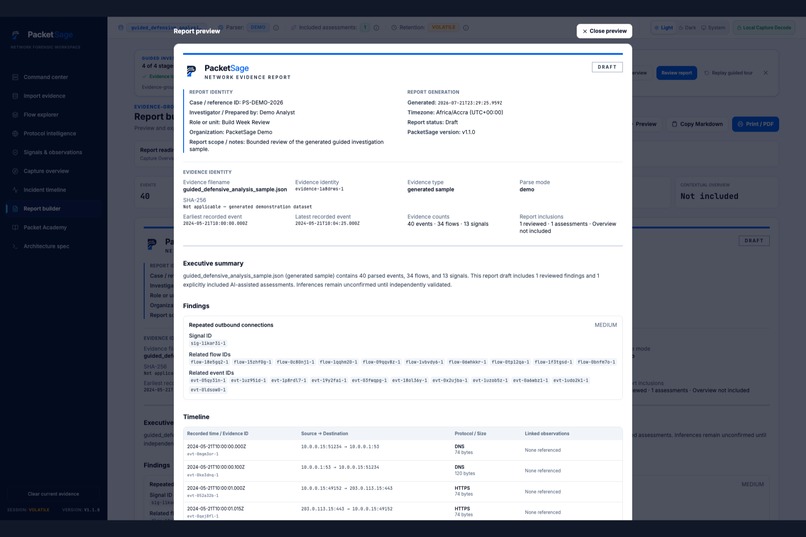This screenshot has width=806, height=537.
Task: Click info icon next to Included assessments
Action: [376, 28]
